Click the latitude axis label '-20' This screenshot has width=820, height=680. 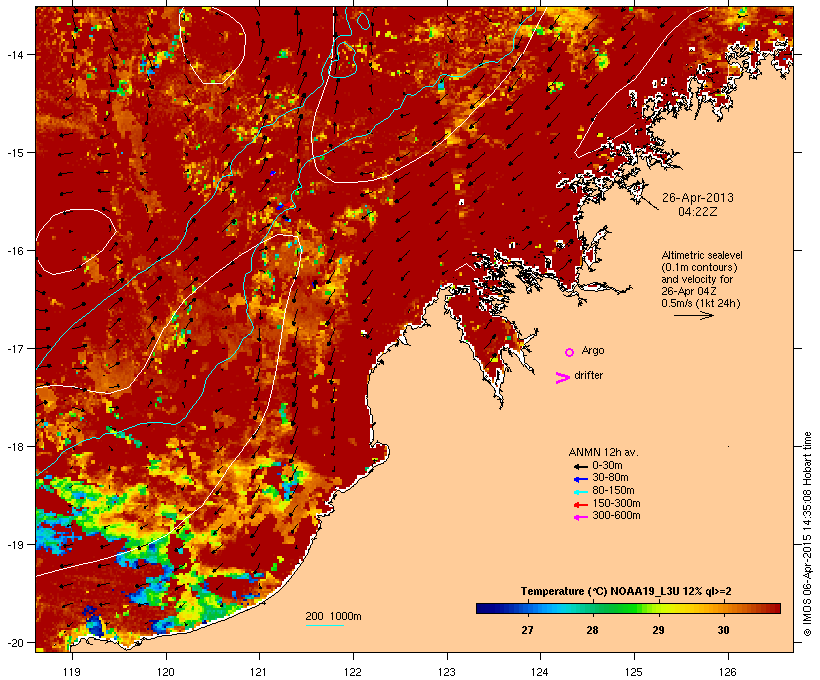14,643
